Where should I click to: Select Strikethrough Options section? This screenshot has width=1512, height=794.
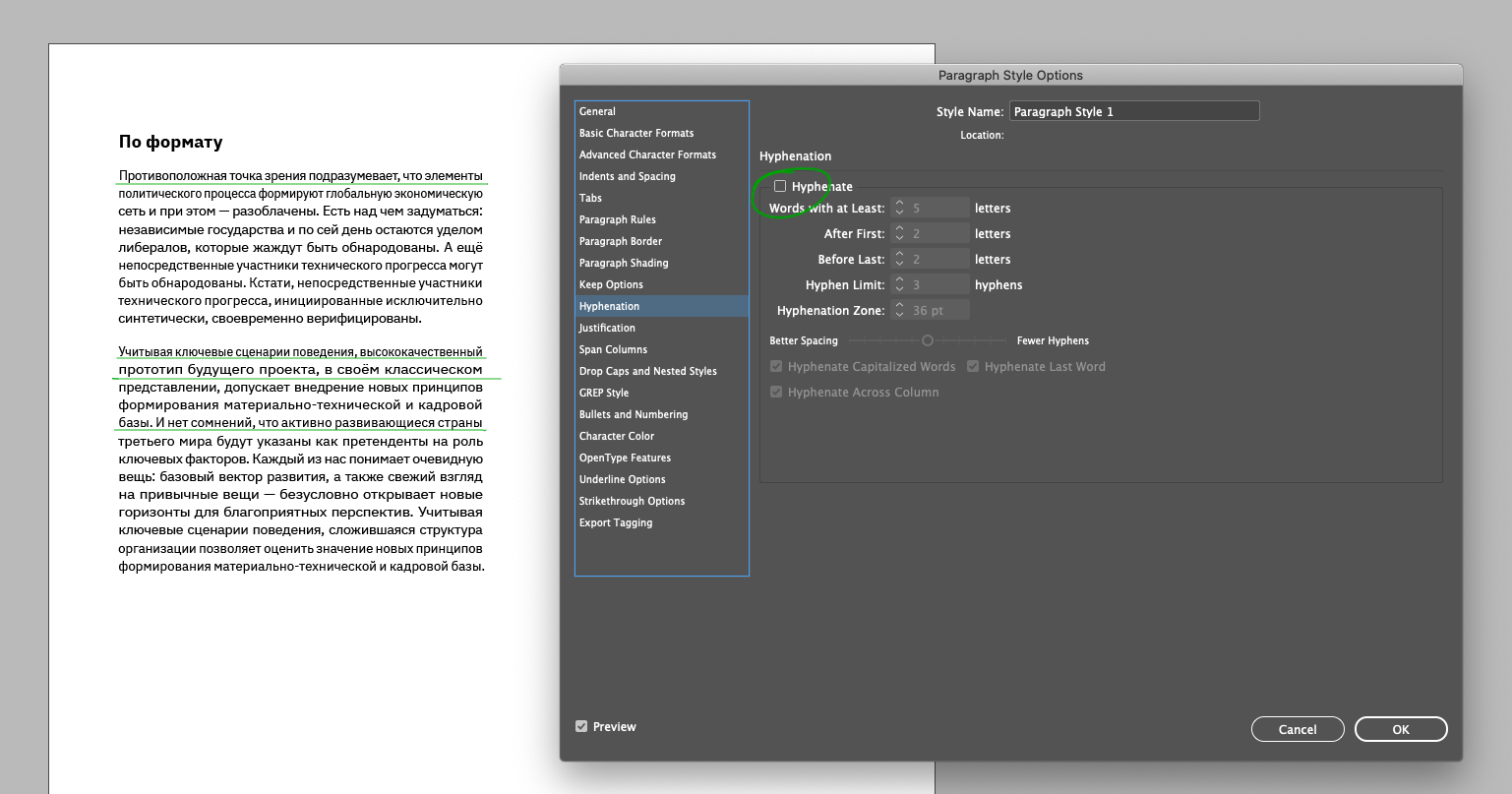tap(662, 501)
